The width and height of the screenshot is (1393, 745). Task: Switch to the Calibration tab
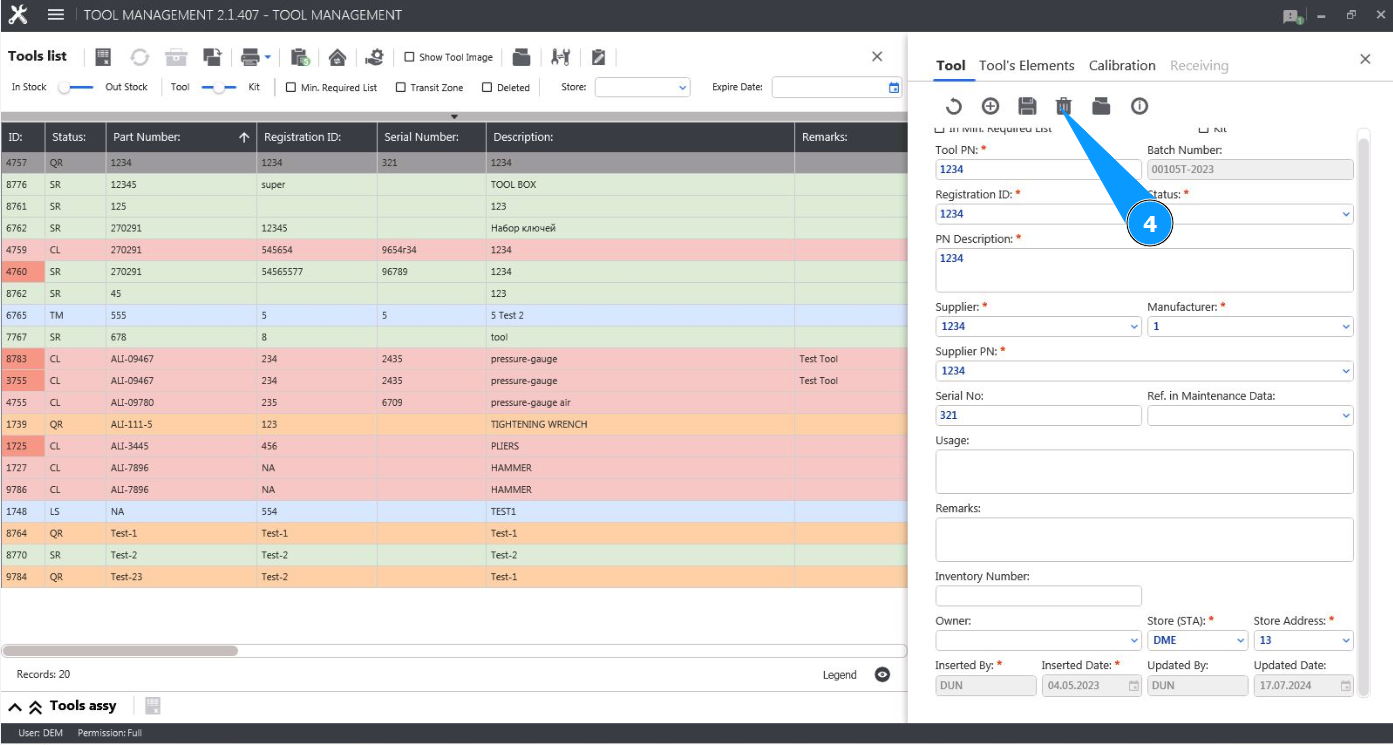1121,66
